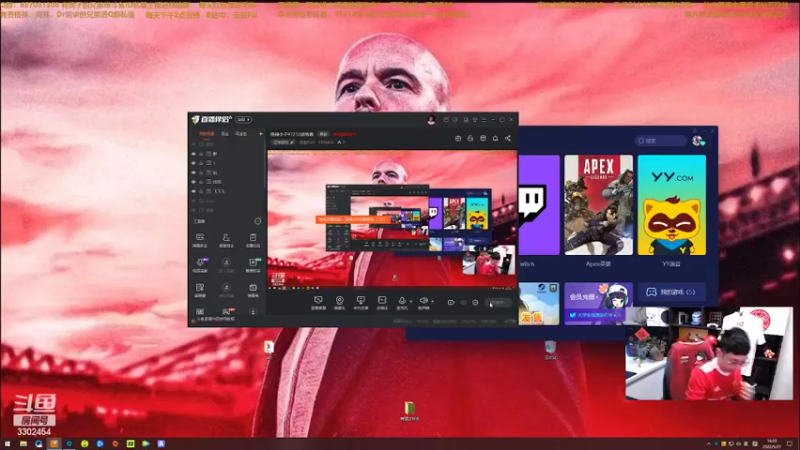Screen dimensions: 800x450
Task: Open the toolbox checklist icon in third row
Action: coord(200,290)
